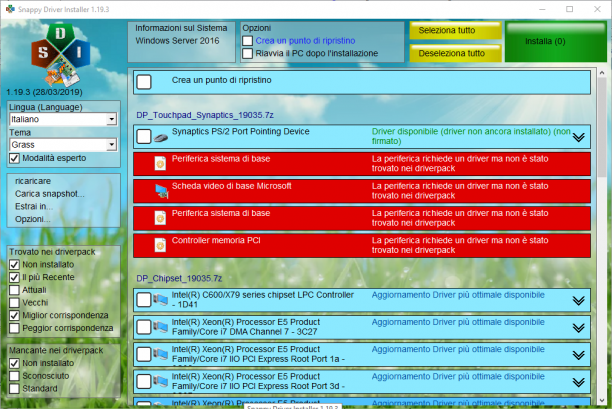Select the Root Port 1a driver checkbox
Image resolution: width=612 pixels, height=409 pixels.
tap(144, 354)
